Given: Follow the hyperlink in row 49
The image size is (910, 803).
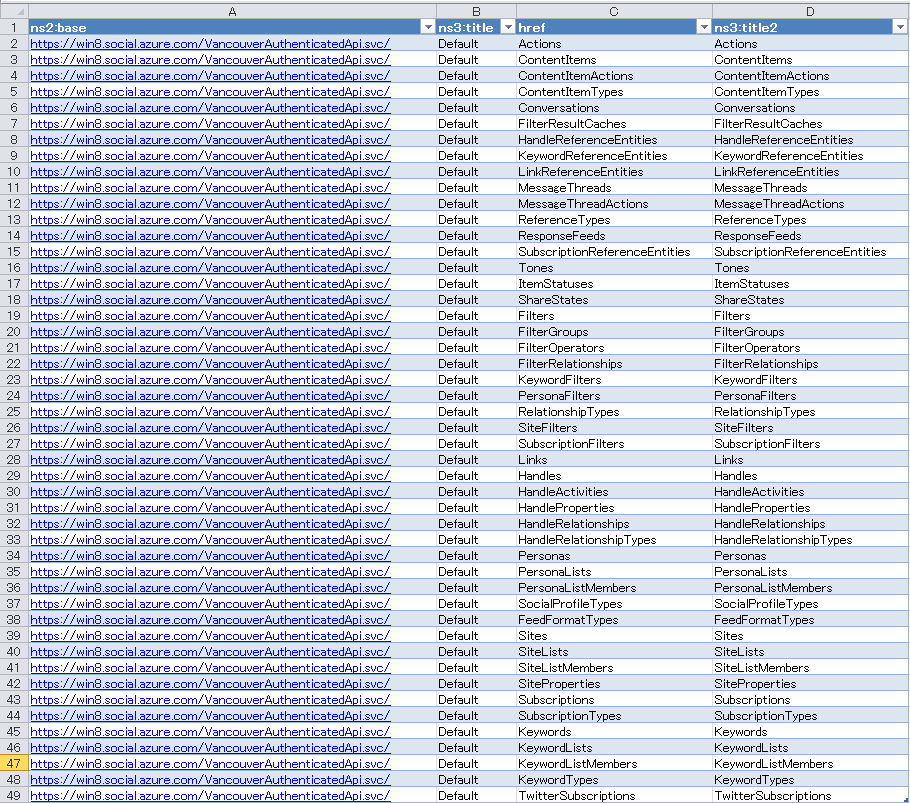Looking at the screenshot, I should coord(210,796).
